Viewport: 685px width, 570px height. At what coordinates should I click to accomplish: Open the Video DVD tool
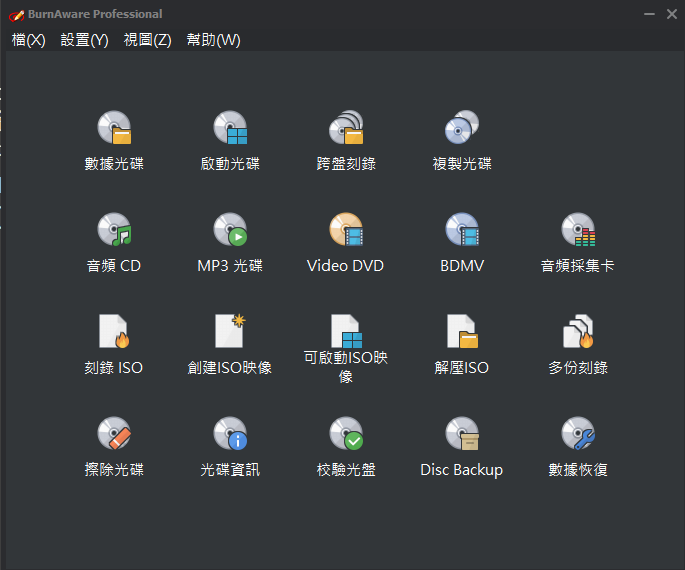346,243
